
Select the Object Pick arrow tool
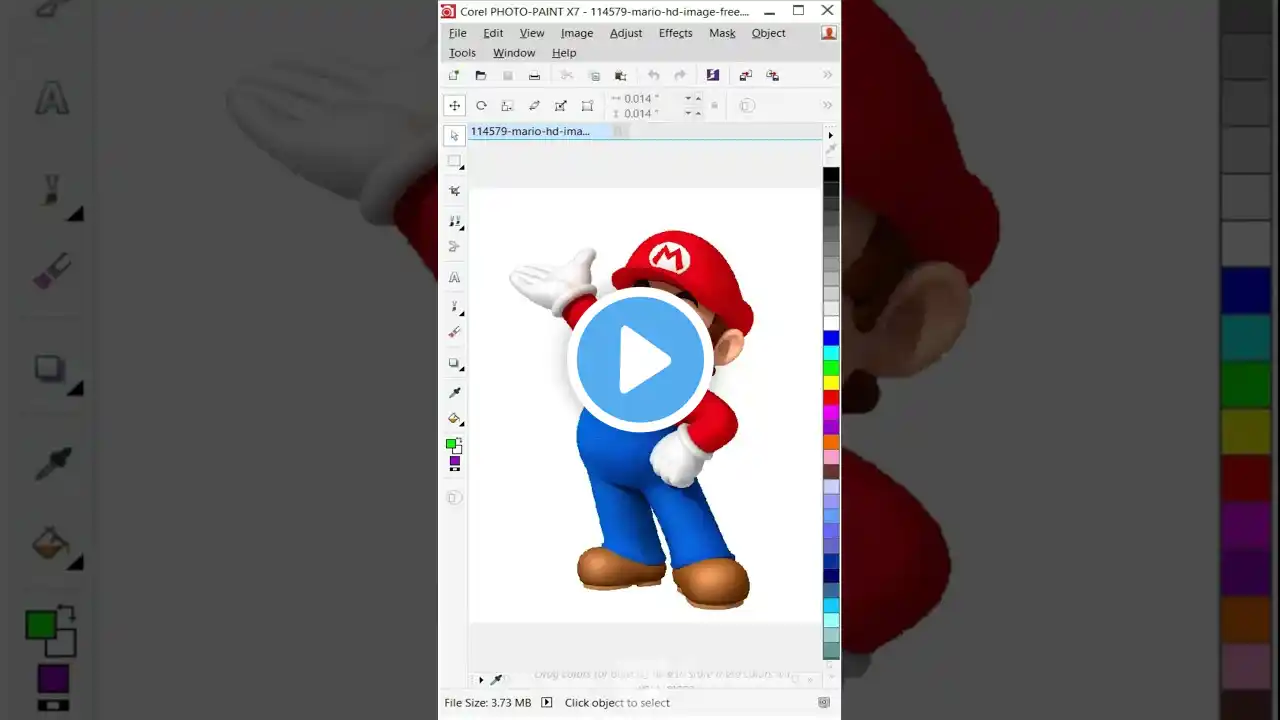tap(455, 135)
